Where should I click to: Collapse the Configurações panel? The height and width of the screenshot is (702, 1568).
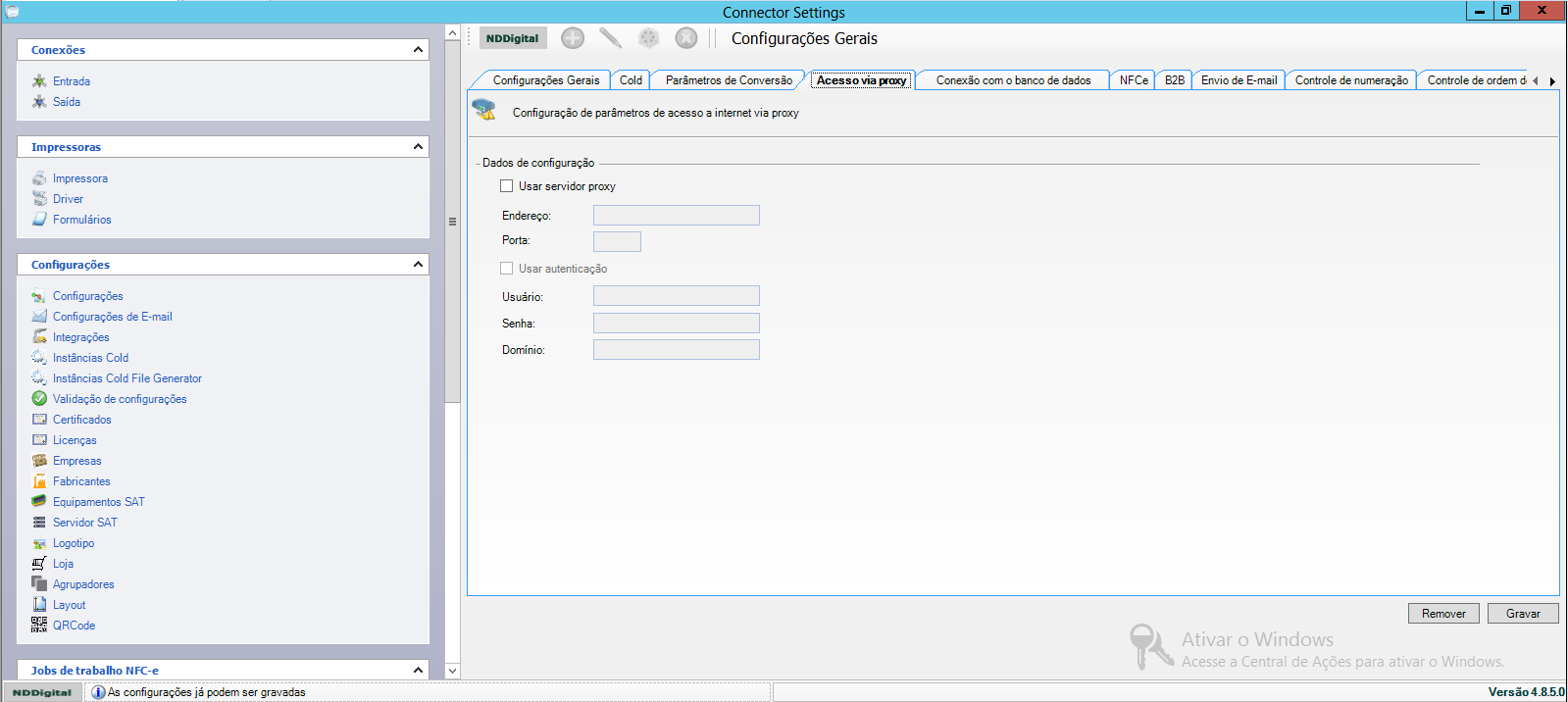click(x=418, y=265)
